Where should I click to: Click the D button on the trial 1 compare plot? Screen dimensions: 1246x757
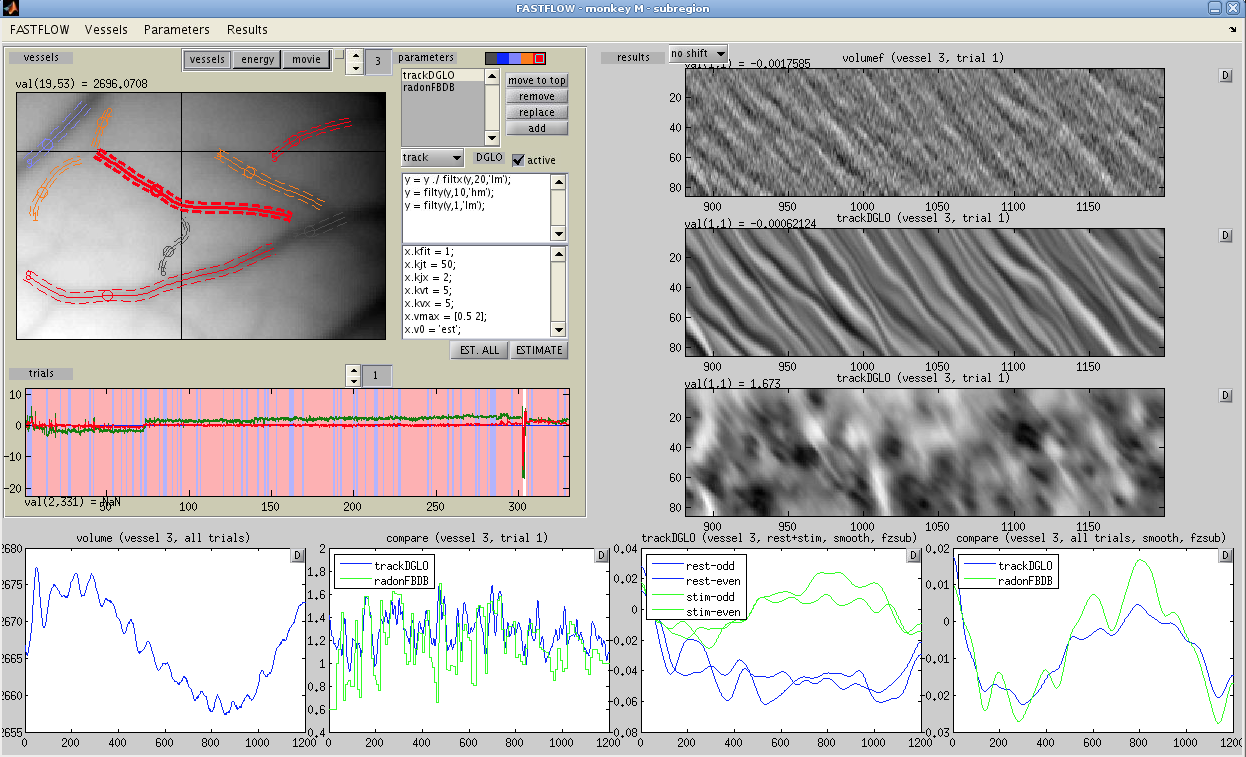pos(603,555)
